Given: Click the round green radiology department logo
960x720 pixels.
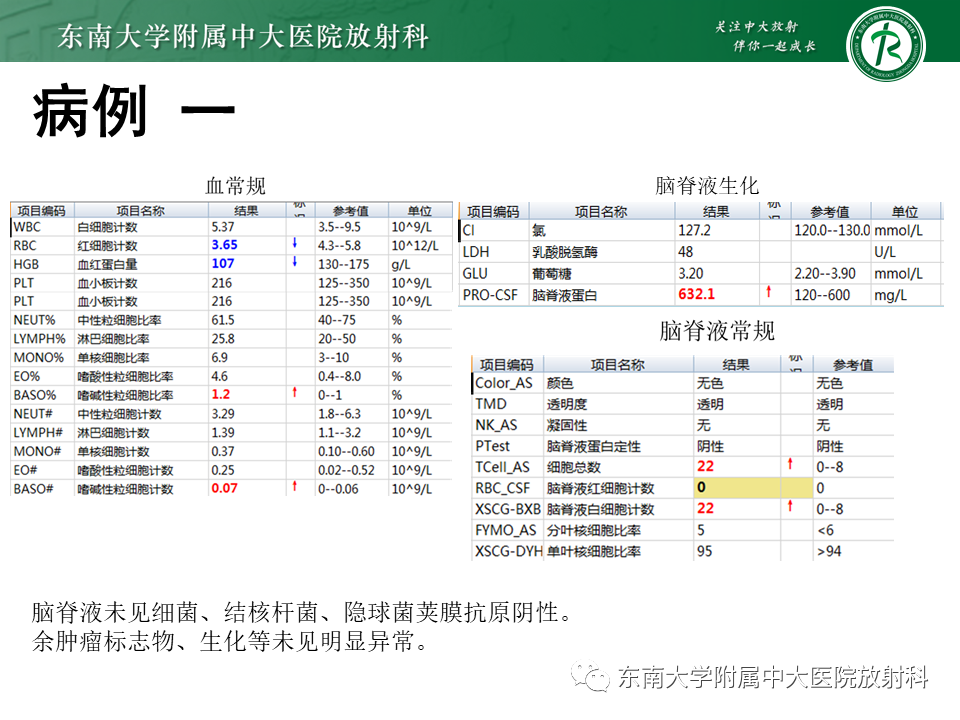Looking at the screenshot, I should coord(885,44).
